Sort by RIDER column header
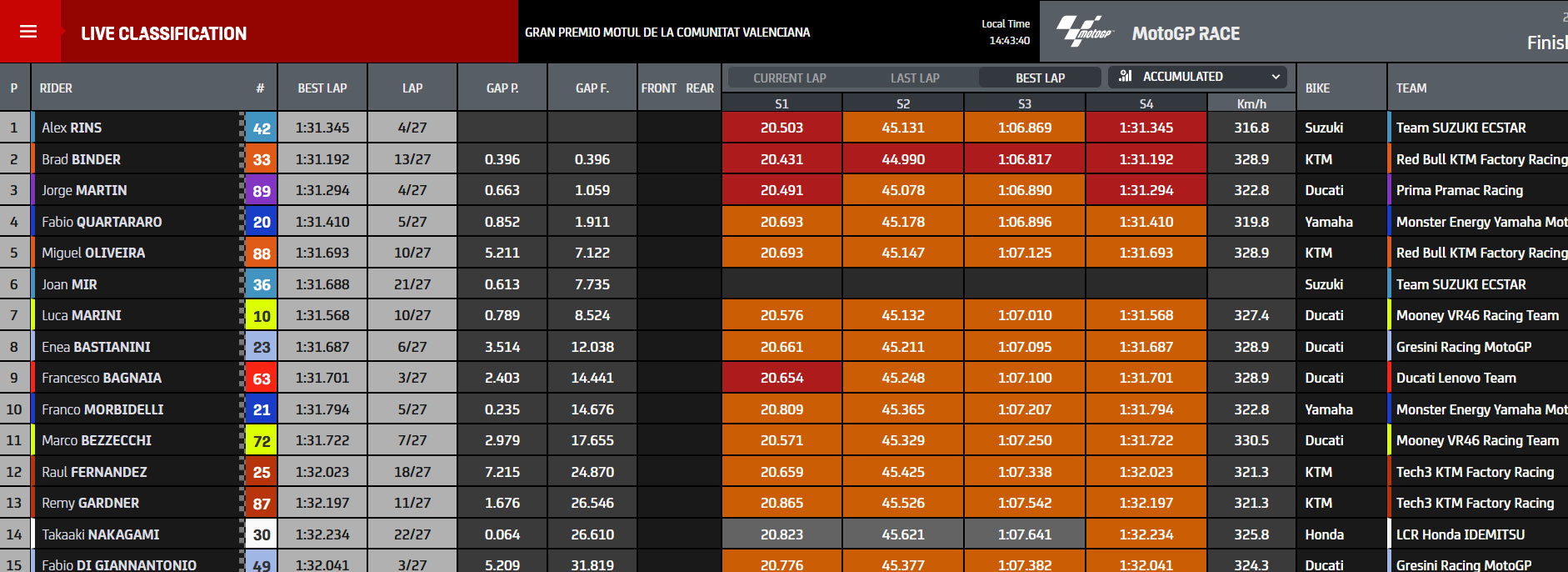The height and width of the screenshot is (572, 1568). tap(56, 88)
